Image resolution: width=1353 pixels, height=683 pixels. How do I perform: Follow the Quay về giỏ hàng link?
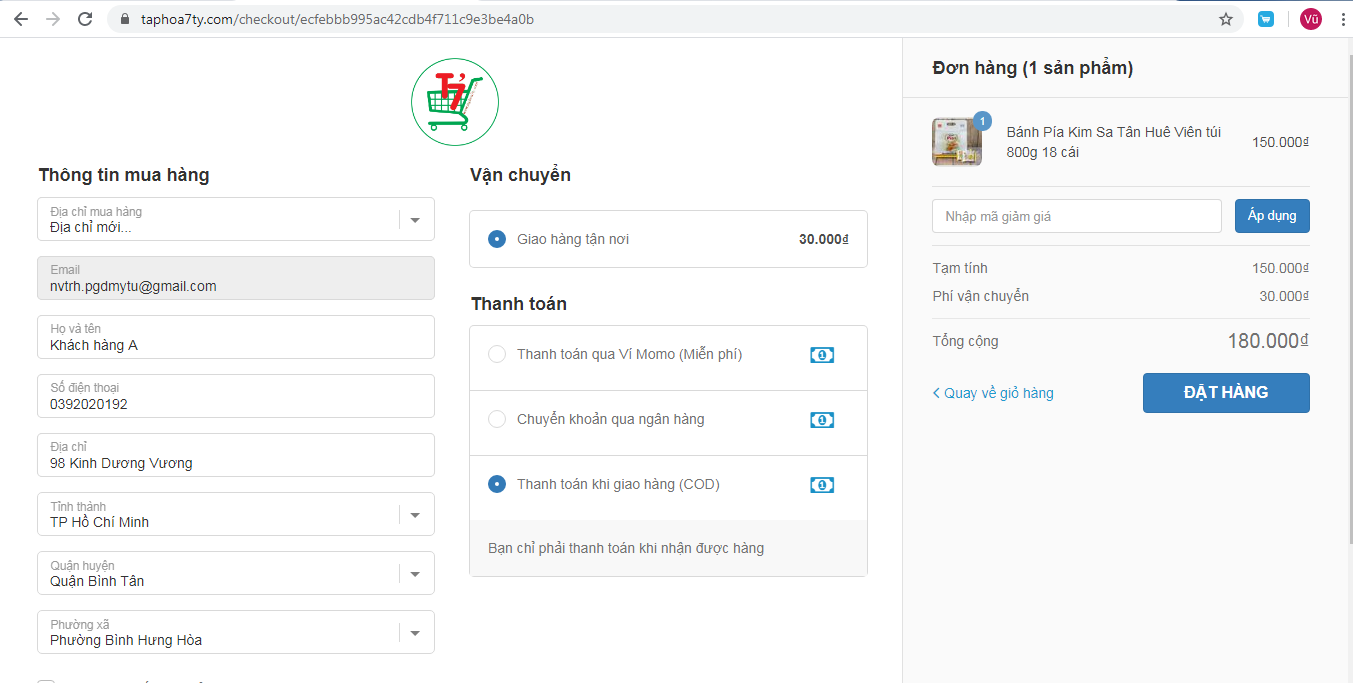click(993, 393)
